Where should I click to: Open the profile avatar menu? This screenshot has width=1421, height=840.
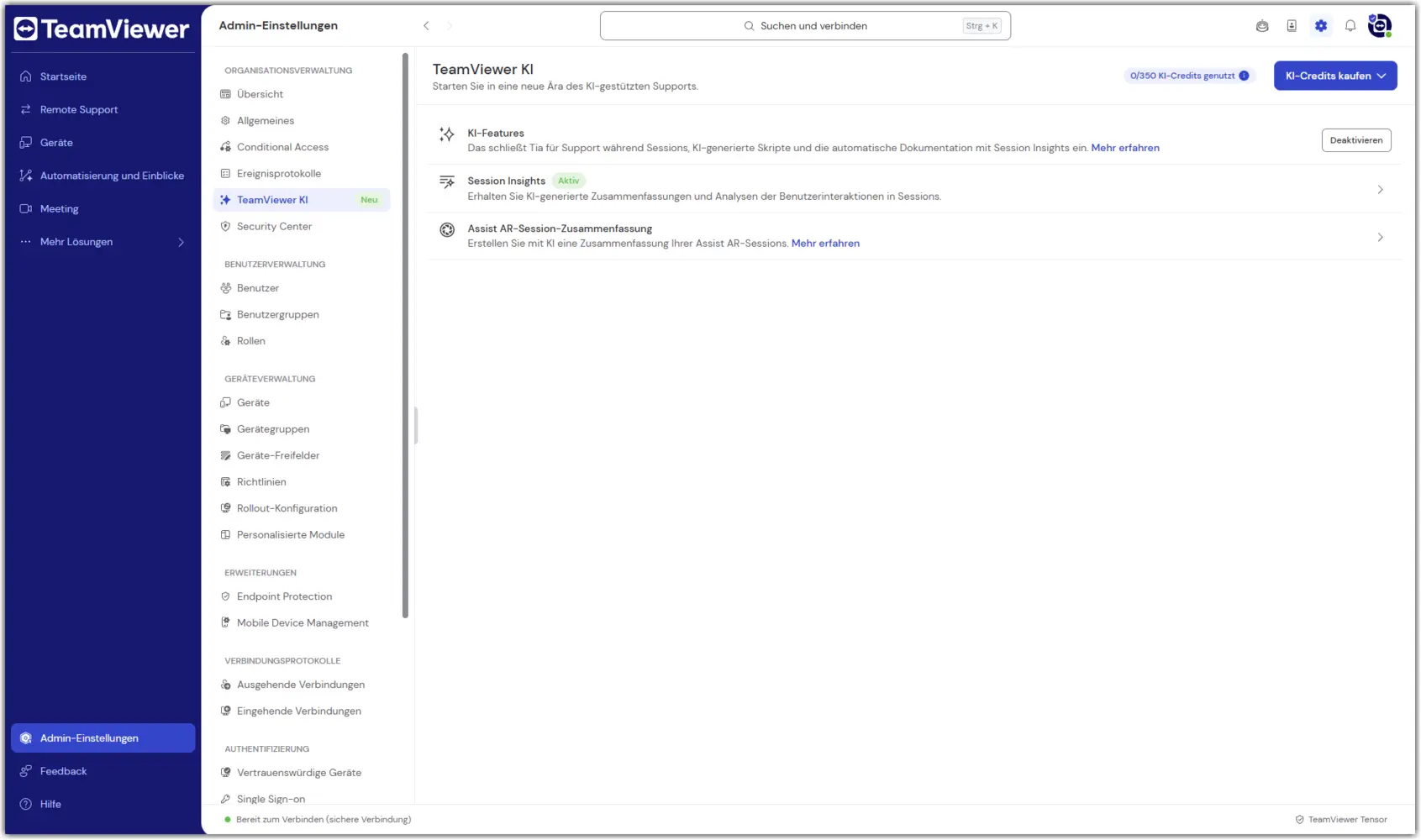1380,26
